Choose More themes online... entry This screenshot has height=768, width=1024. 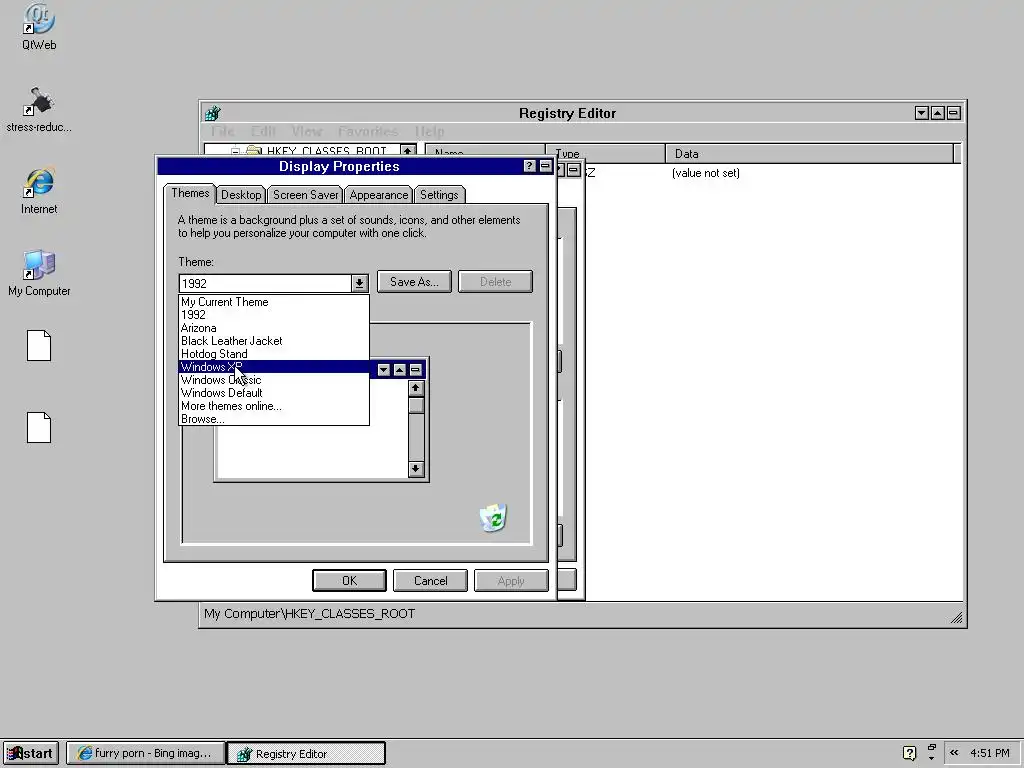[x=274, y=406]
